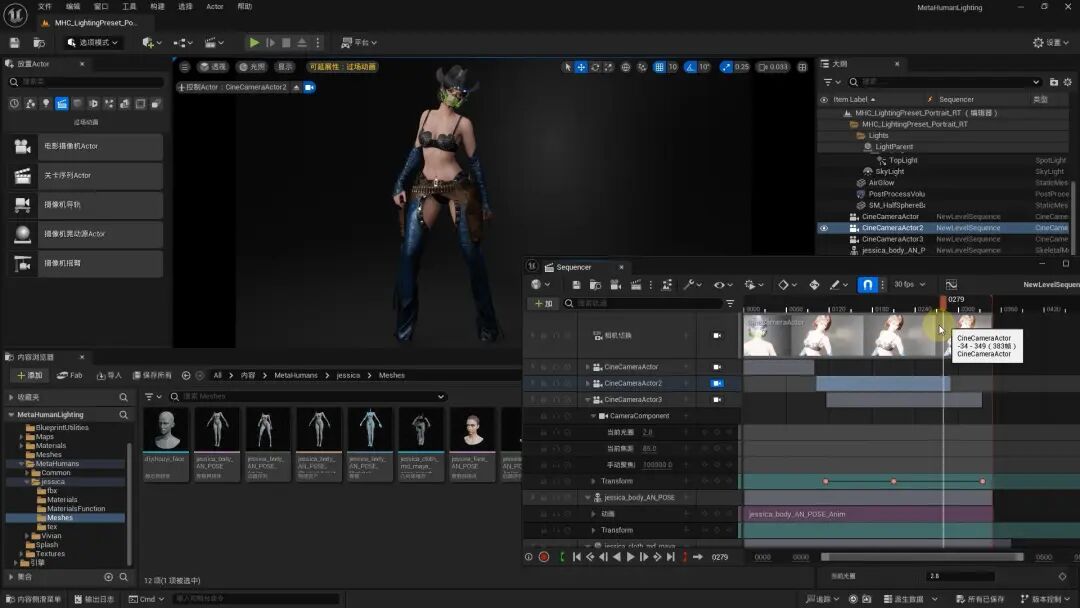1080x608 pixels.
Task: Click the Fab button in Content Browser
Action: tap(70, 375)
